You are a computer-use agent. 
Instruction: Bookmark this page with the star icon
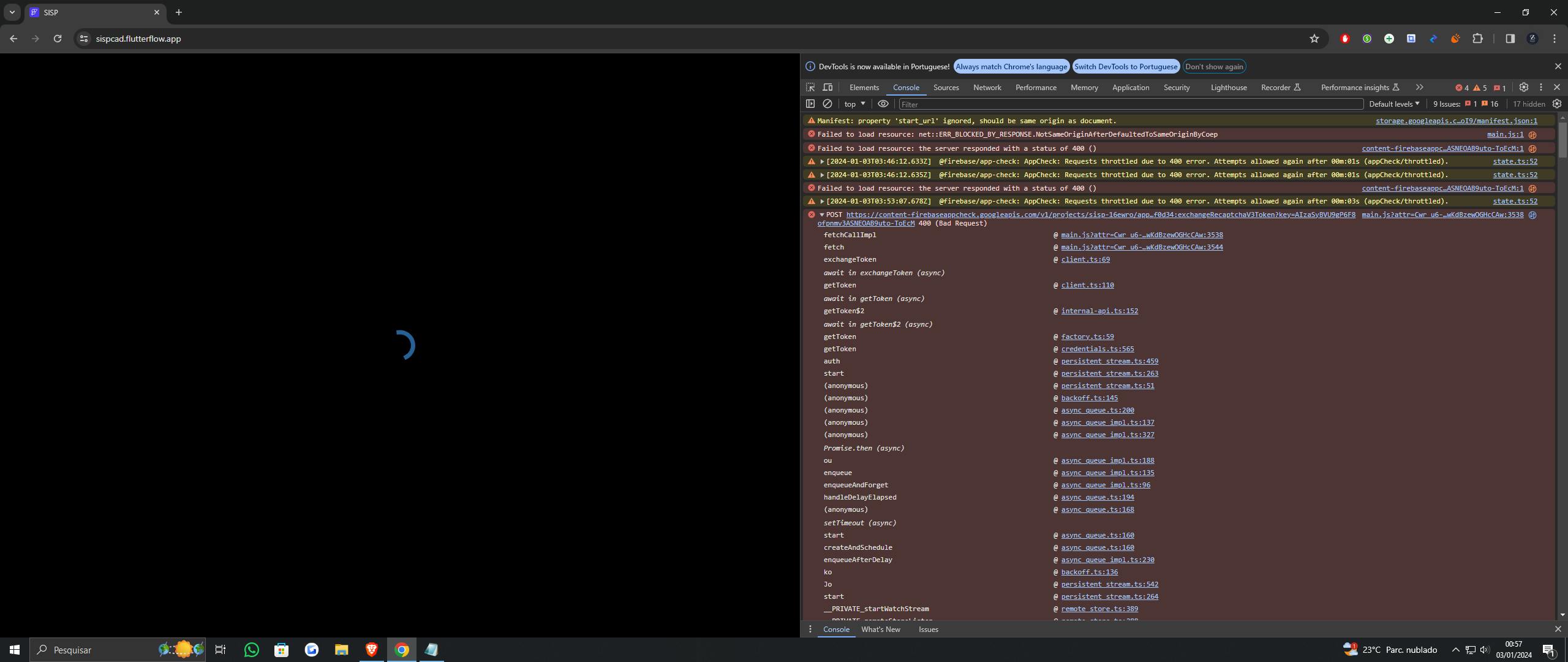point(1314,39)
